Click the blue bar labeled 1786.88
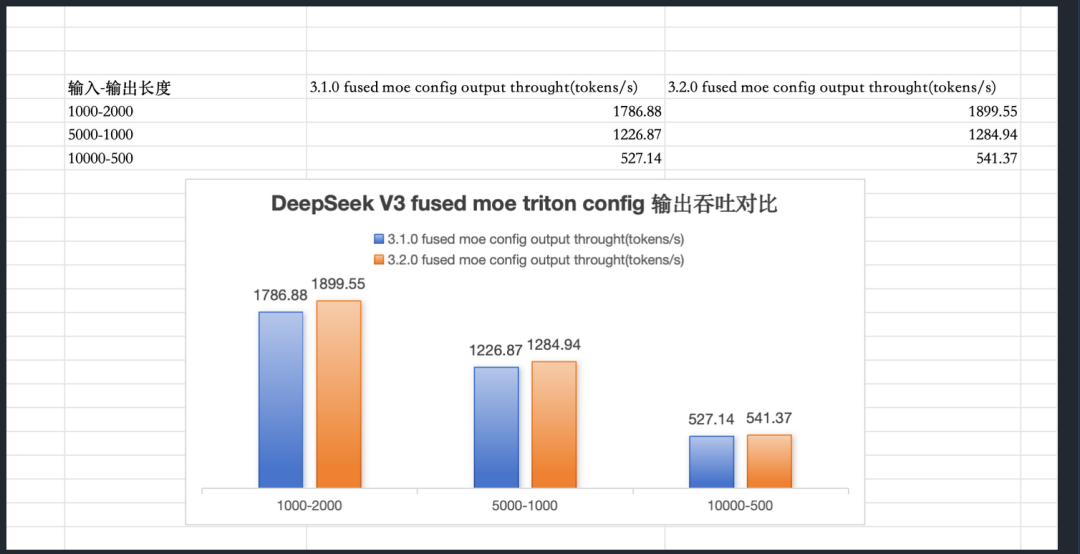 (x=280, y=400)
